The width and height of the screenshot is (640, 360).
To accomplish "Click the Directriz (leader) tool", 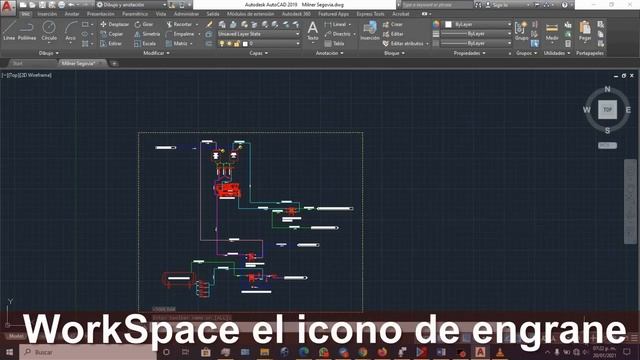I will 338,34.
